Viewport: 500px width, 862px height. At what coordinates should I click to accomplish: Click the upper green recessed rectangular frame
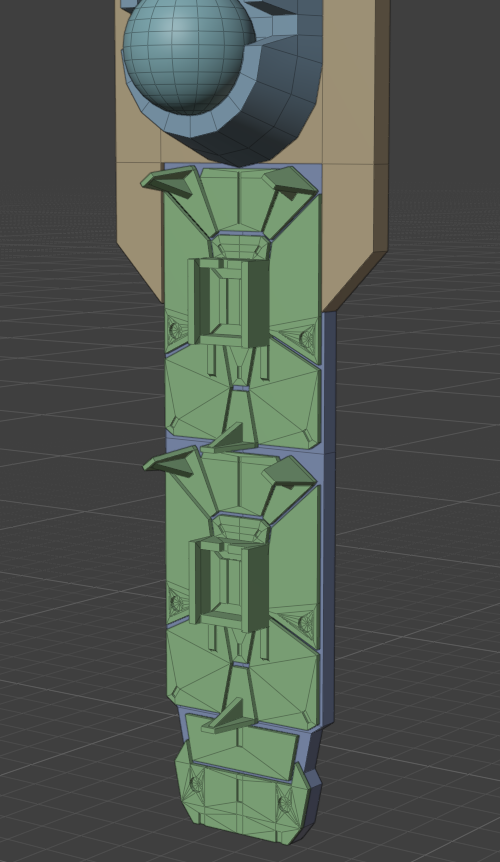pyautogui.click(x=229, y=303)
